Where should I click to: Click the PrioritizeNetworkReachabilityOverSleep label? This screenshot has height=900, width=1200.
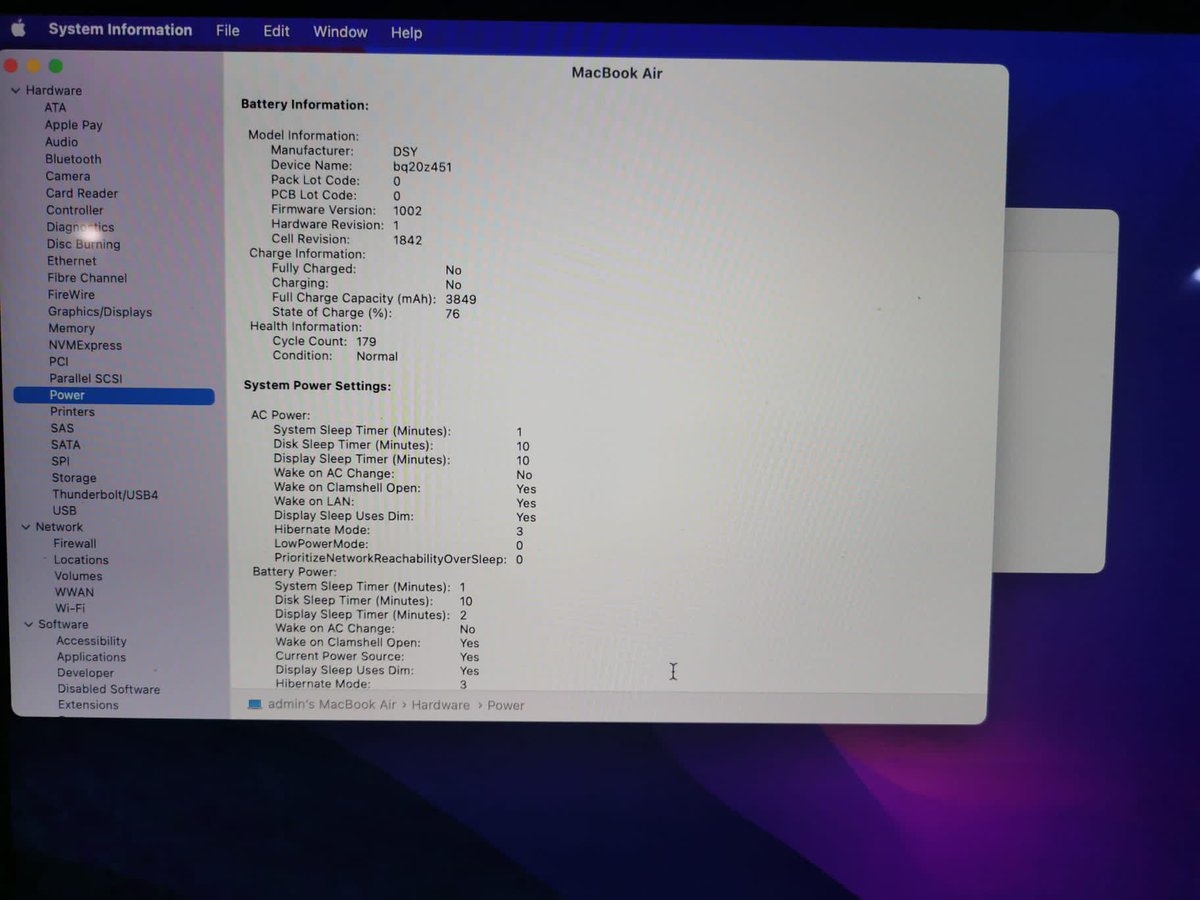(390, 559)
